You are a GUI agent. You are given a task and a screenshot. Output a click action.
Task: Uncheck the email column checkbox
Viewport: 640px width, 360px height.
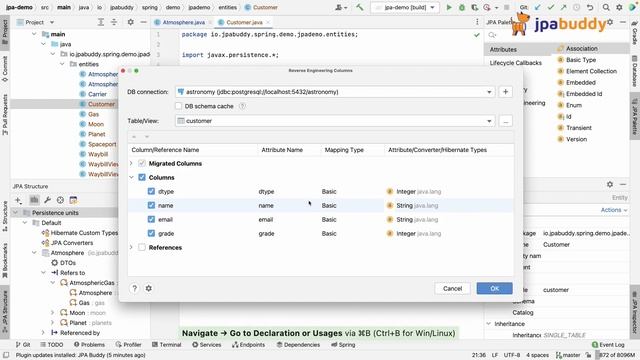tap(151, 219)
